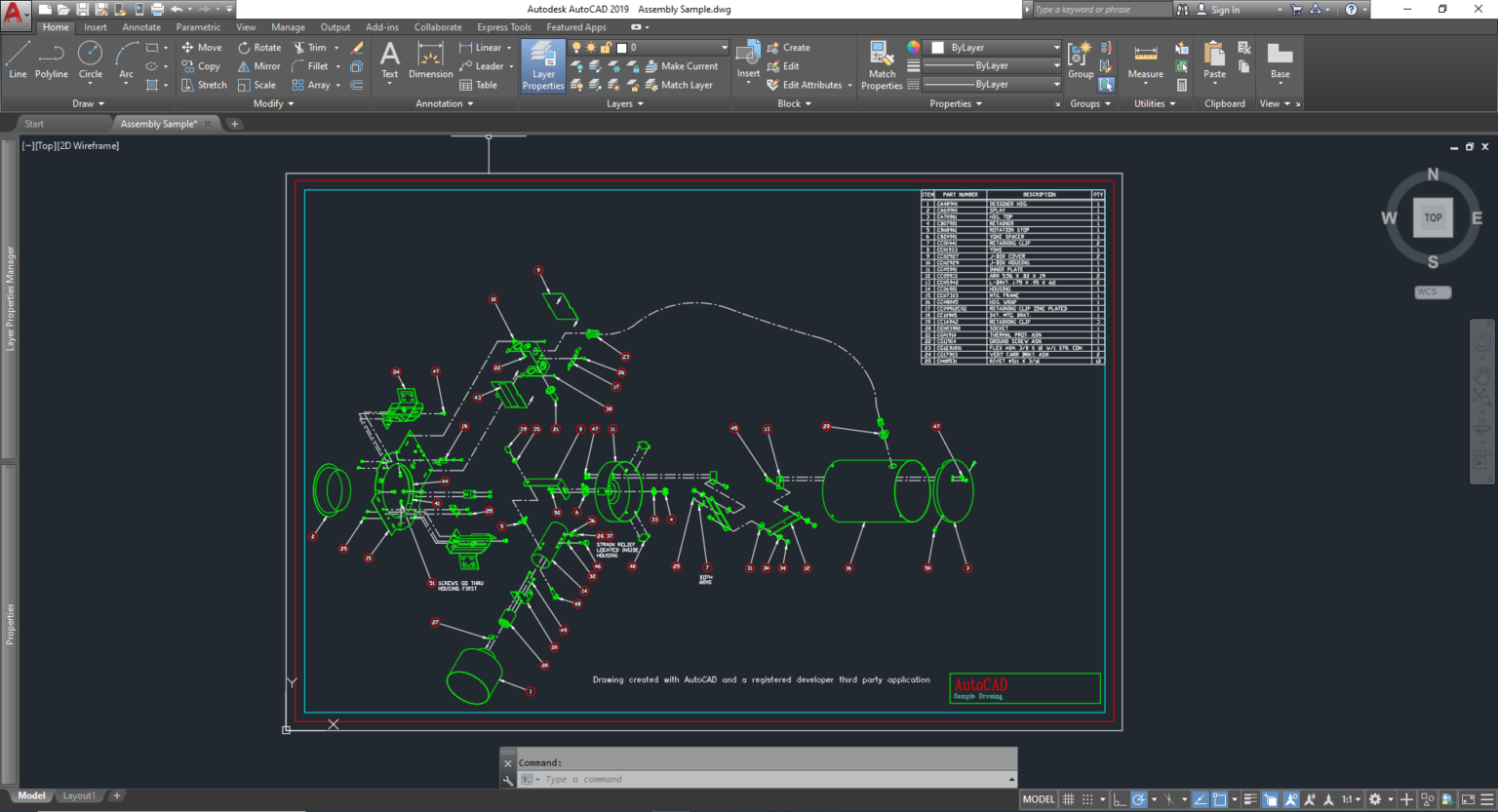Open the Express Tools ribbon tab
This screenshot has height=812, width=1498.
point(504,27)
